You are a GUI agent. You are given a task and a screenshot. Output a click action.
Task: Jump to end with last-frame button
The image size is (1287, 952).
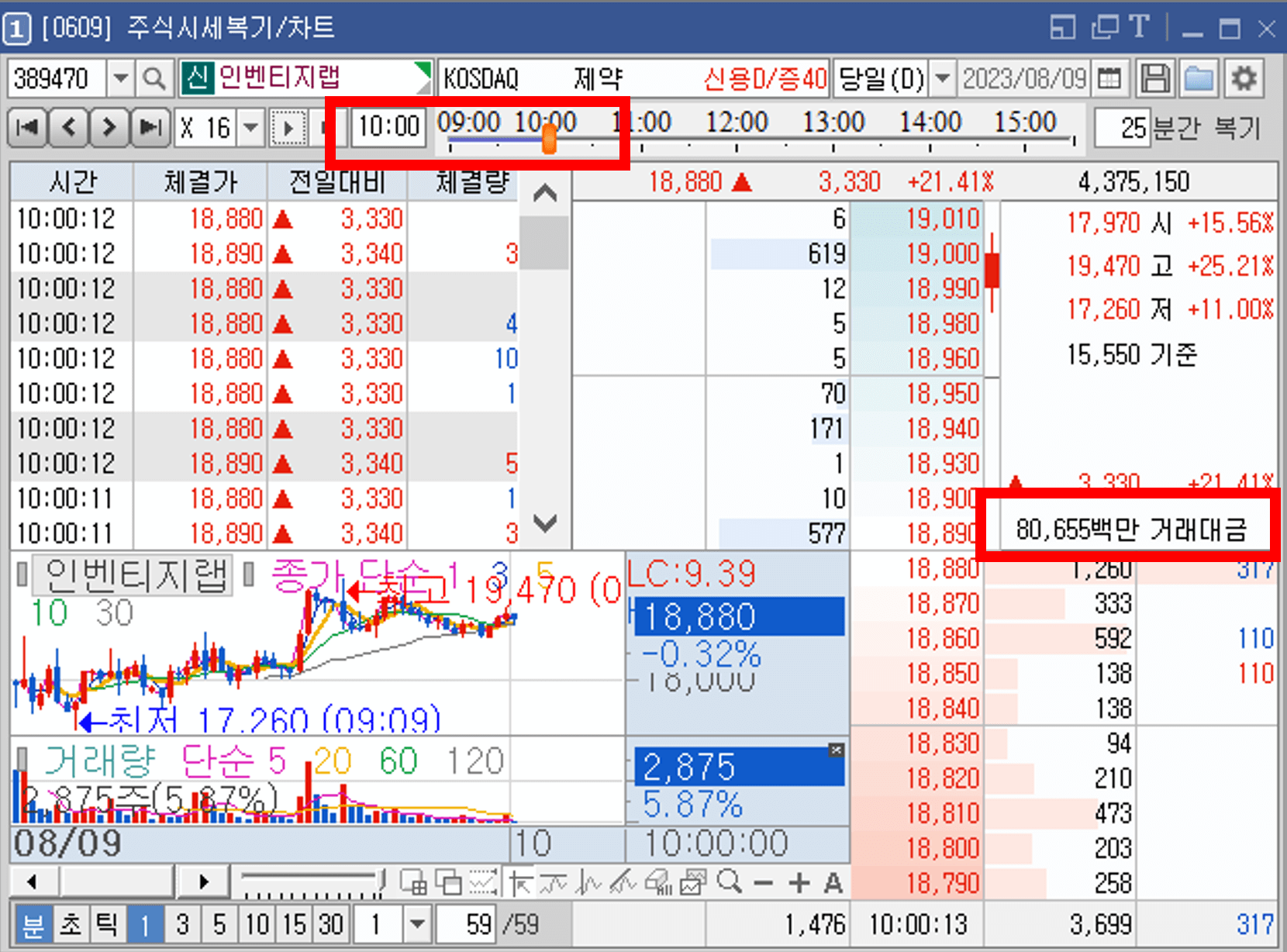150,126
